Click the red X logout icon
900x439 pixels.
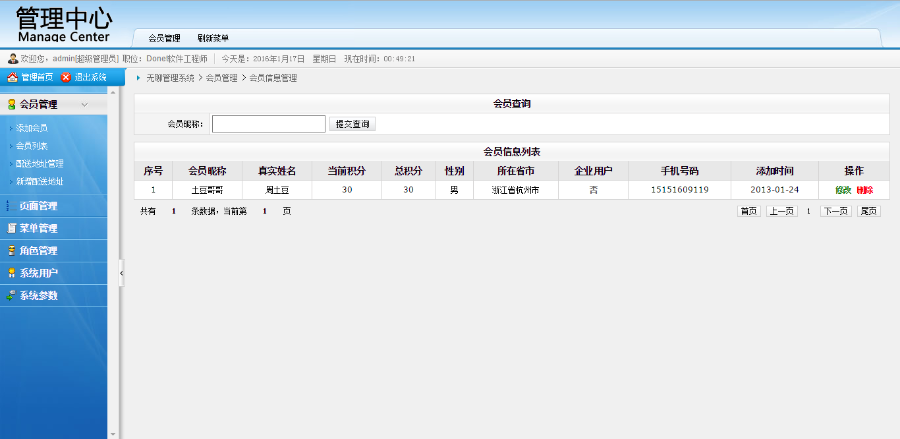point(66,77)
